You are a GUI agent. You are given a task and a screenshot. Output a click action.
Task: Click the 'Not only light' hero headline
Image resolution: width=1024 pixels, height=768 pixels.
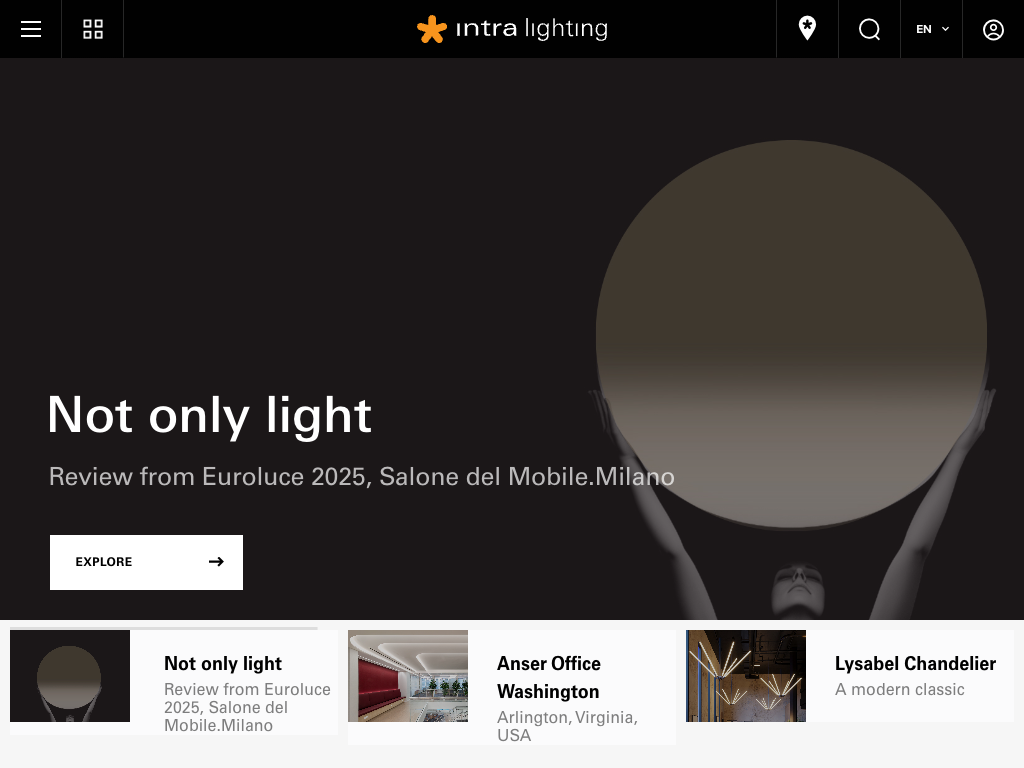(209, 414)
